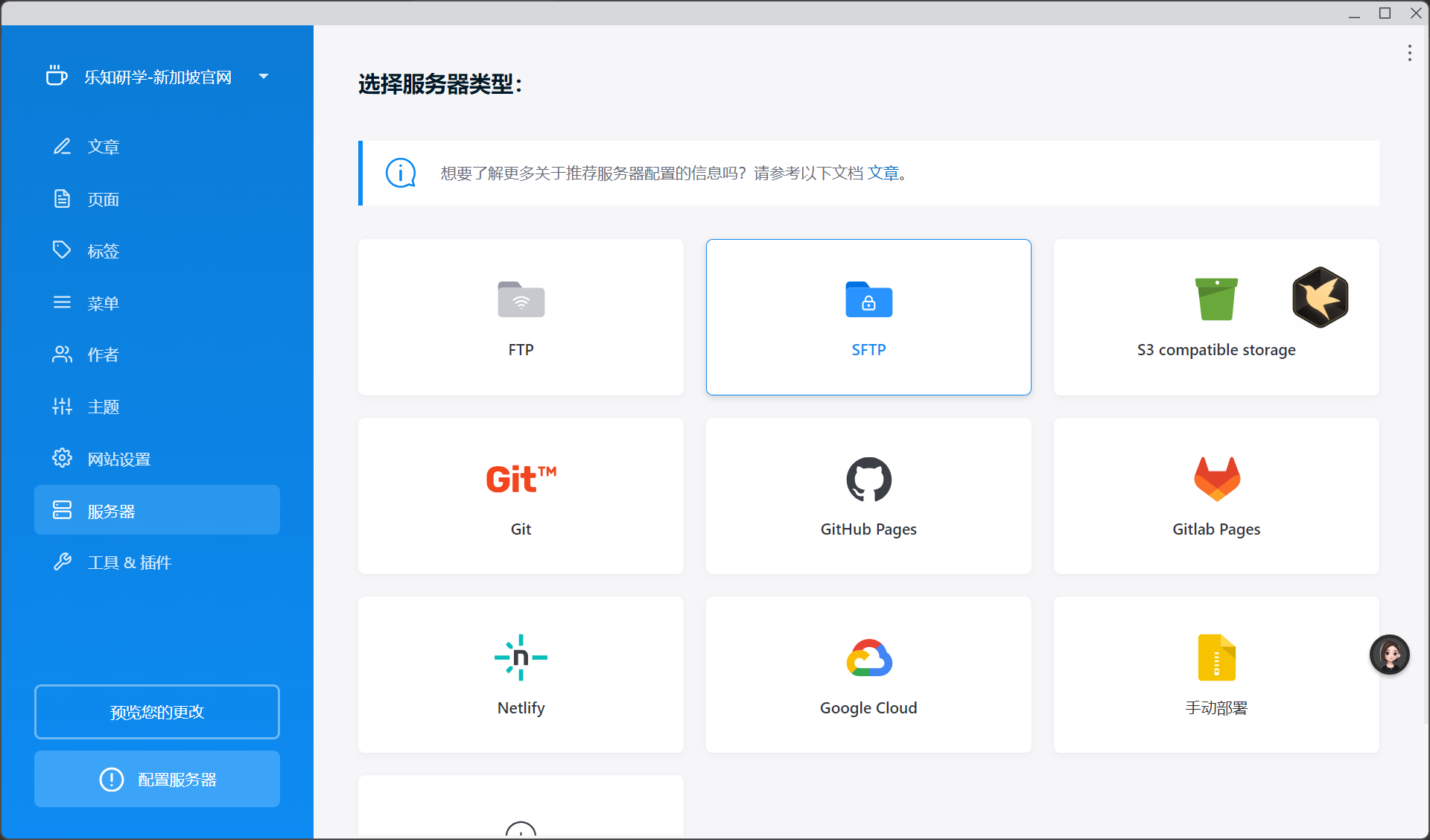This screenshot has height=840, width=1430.
Task: Go to 网站设置 in sidebar
Action: tap(118, 459)
